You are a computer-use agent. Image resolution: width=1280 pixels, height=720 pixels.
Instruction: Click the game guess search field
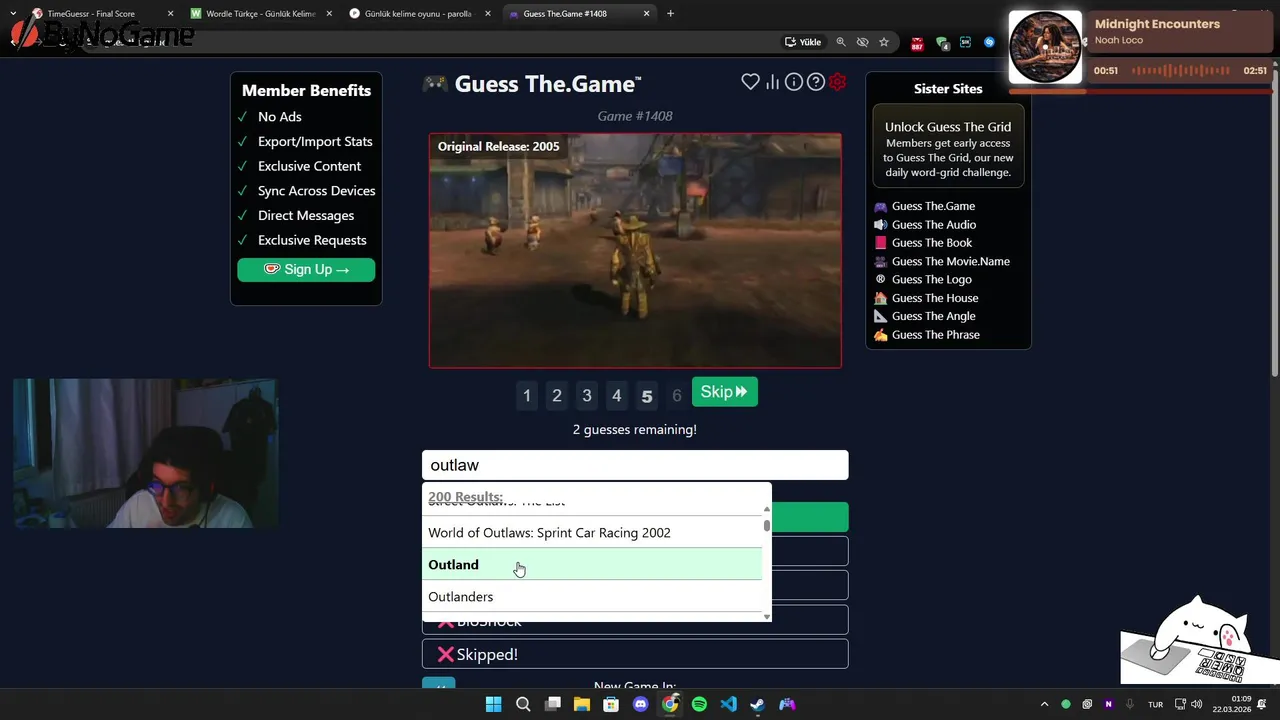tap(635, 465)
